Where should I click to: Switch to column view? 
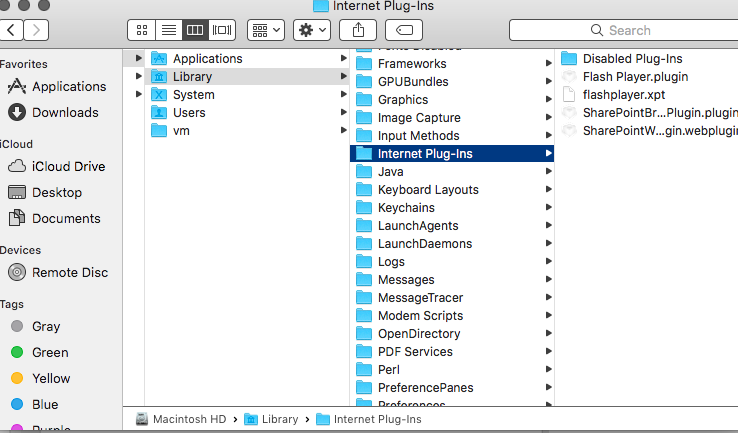[195, 31]
